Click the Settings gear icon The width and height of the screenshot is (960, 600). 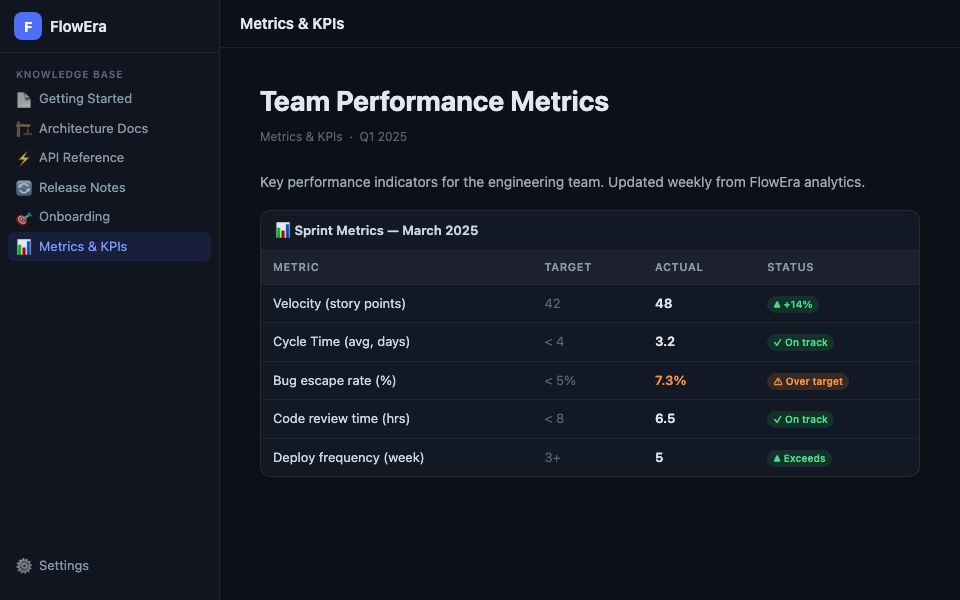click(24, 566)
